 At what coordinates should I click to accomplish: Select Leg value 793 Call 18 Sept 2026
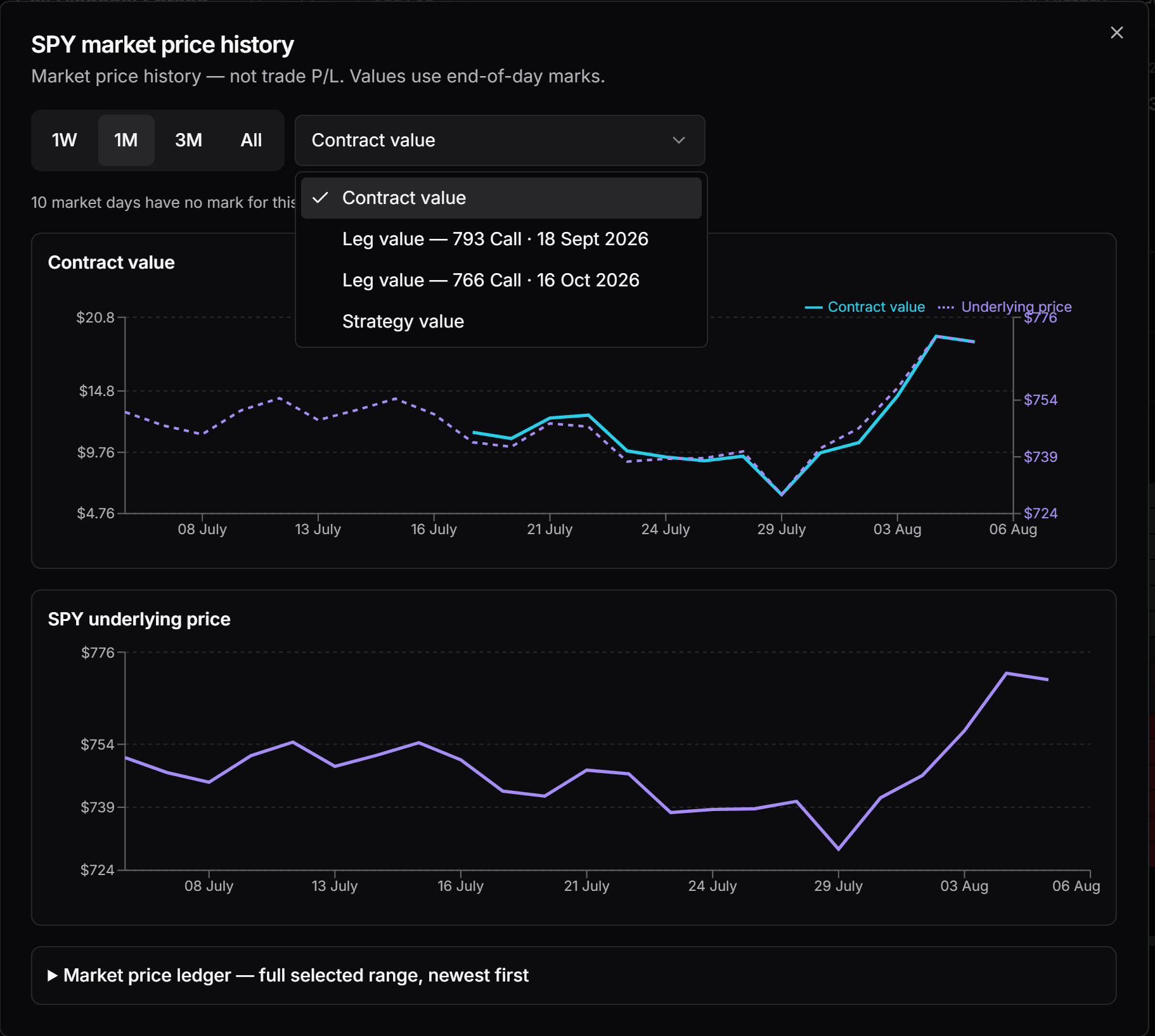tap(501, 239)
